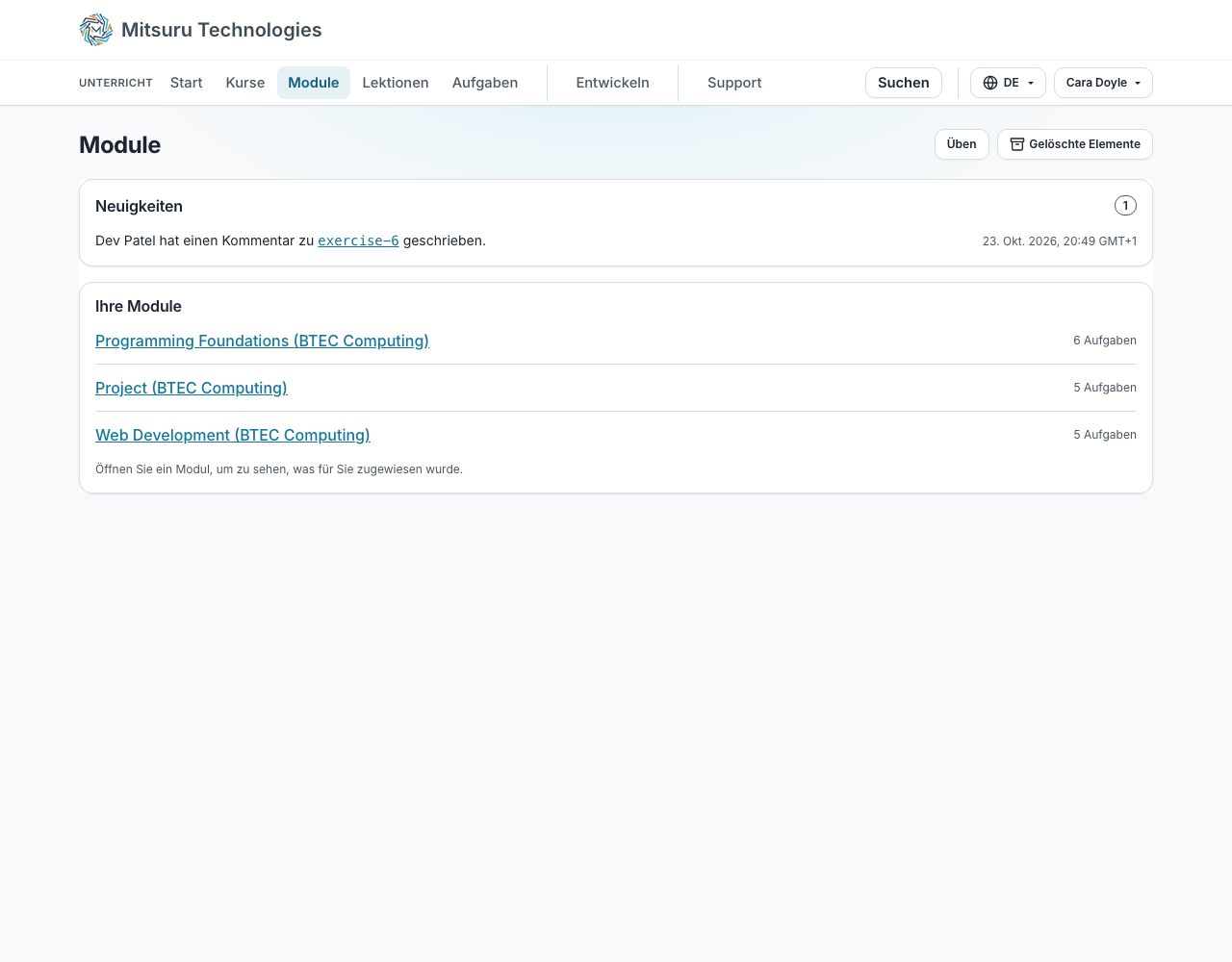The height and width of the screenshot is (962, 1232).
Task: Open the Project (BTEC Computing) module
Action: click(x=192, y=388)
